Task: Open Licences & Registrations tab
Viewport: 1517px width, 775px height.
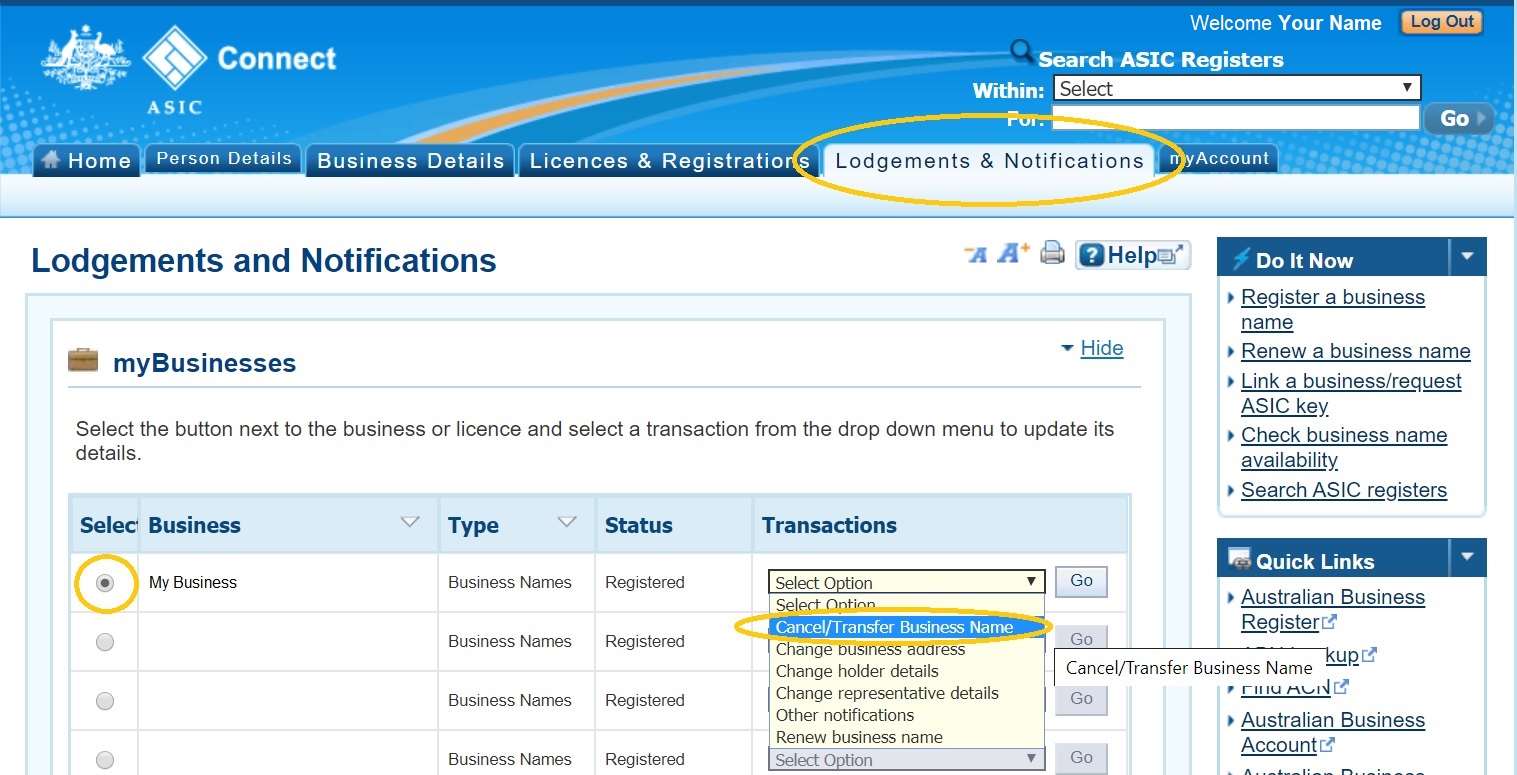Action: click(669, 161)
